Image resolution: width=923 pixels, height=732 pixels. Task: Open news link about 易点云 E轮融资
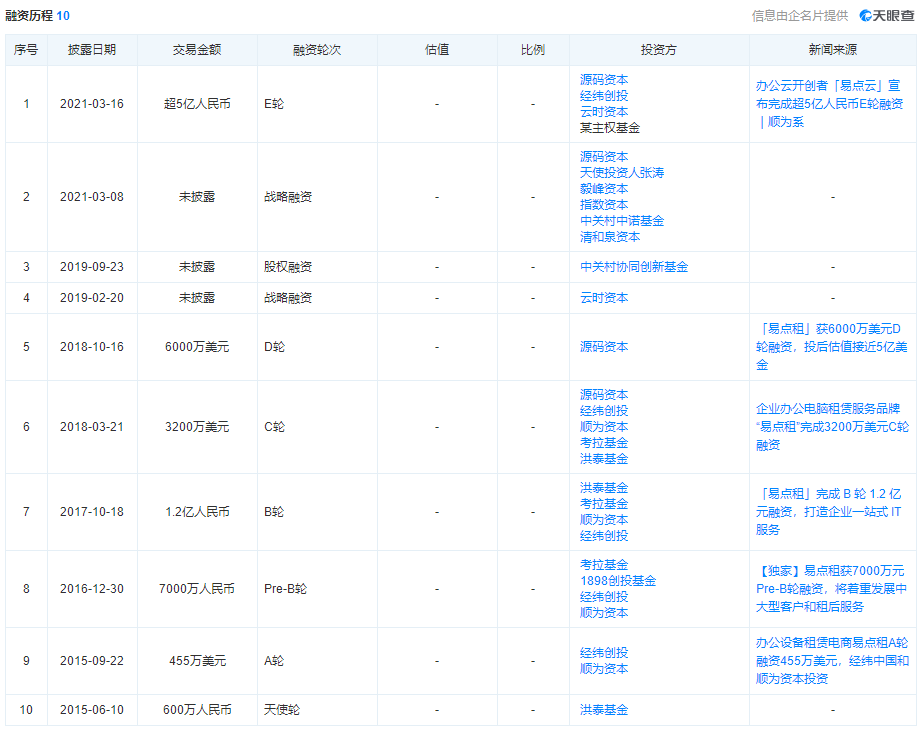[829, 104]
